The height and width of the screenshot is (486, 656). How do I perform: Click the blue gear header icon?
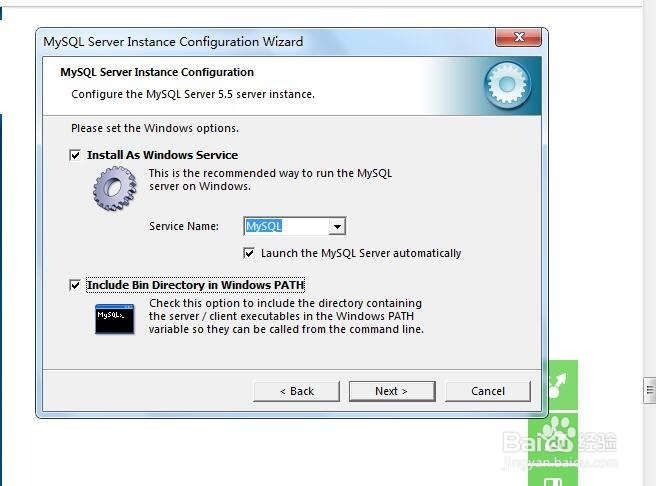pos(507,85)
